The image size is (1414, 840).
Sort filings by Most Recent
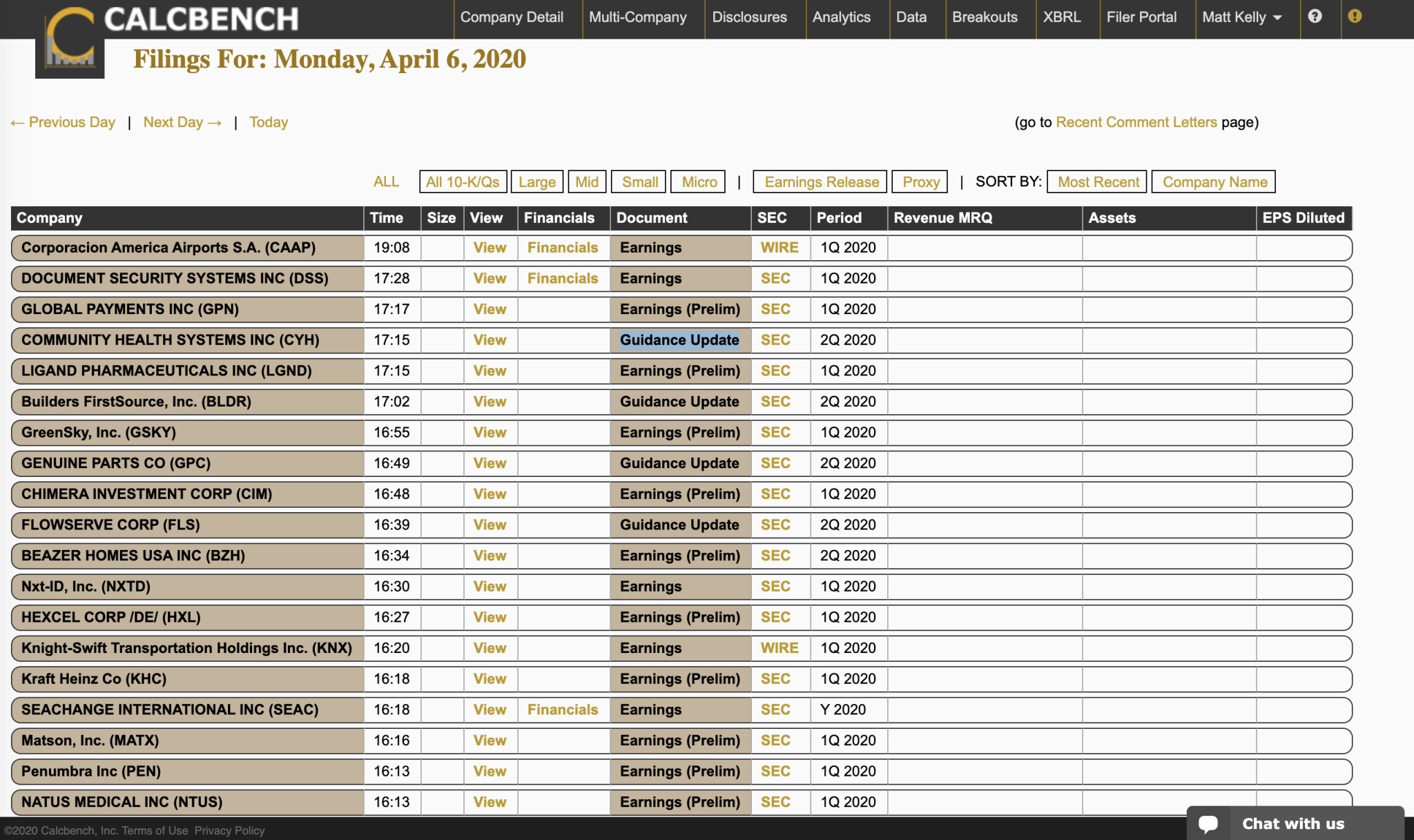[1098, 182]
